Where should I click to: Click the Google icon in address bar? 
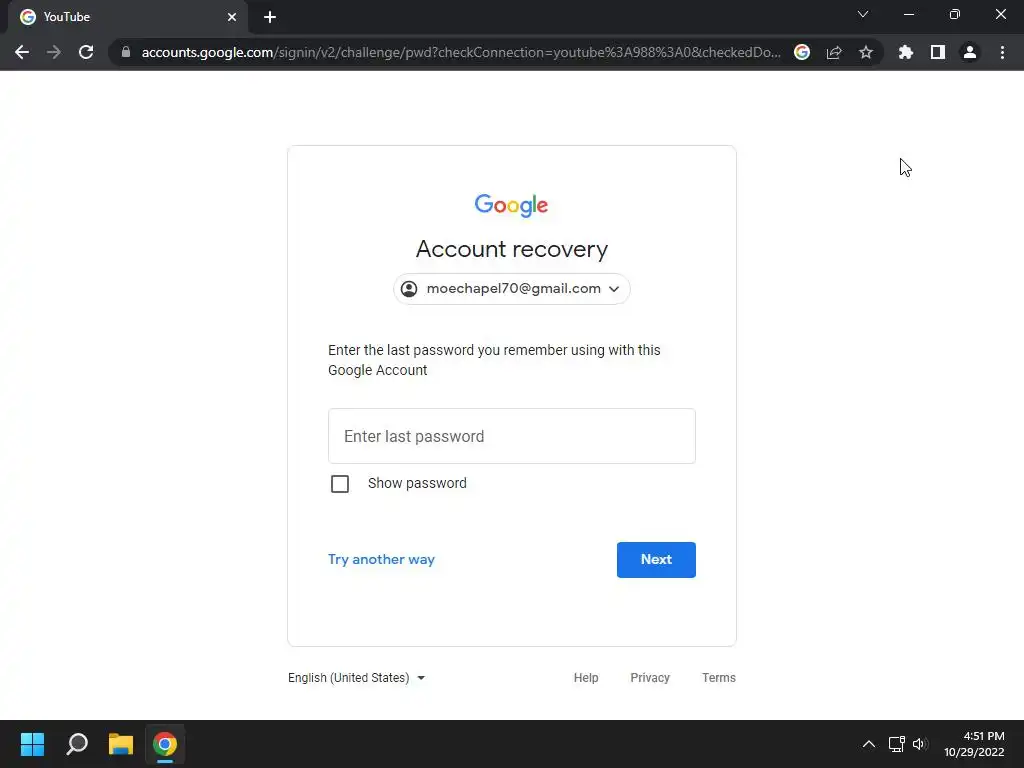pos(802,52)
